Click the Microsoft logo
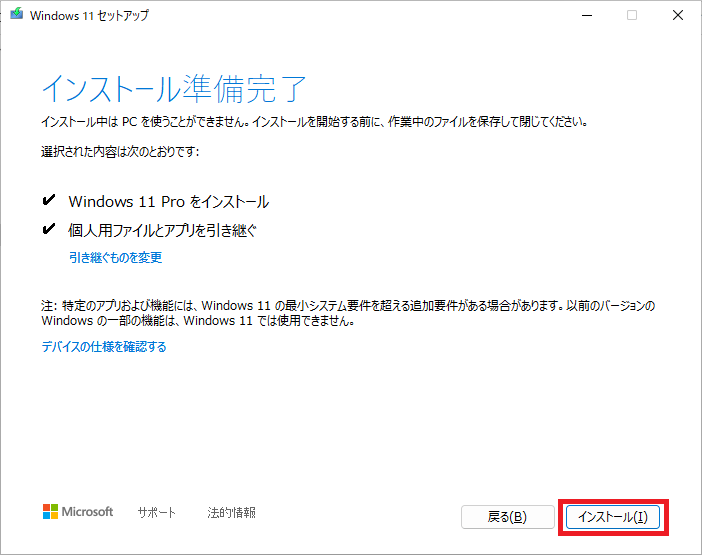Viewport: 702px width, 555px height. click(x=78, y=512)
